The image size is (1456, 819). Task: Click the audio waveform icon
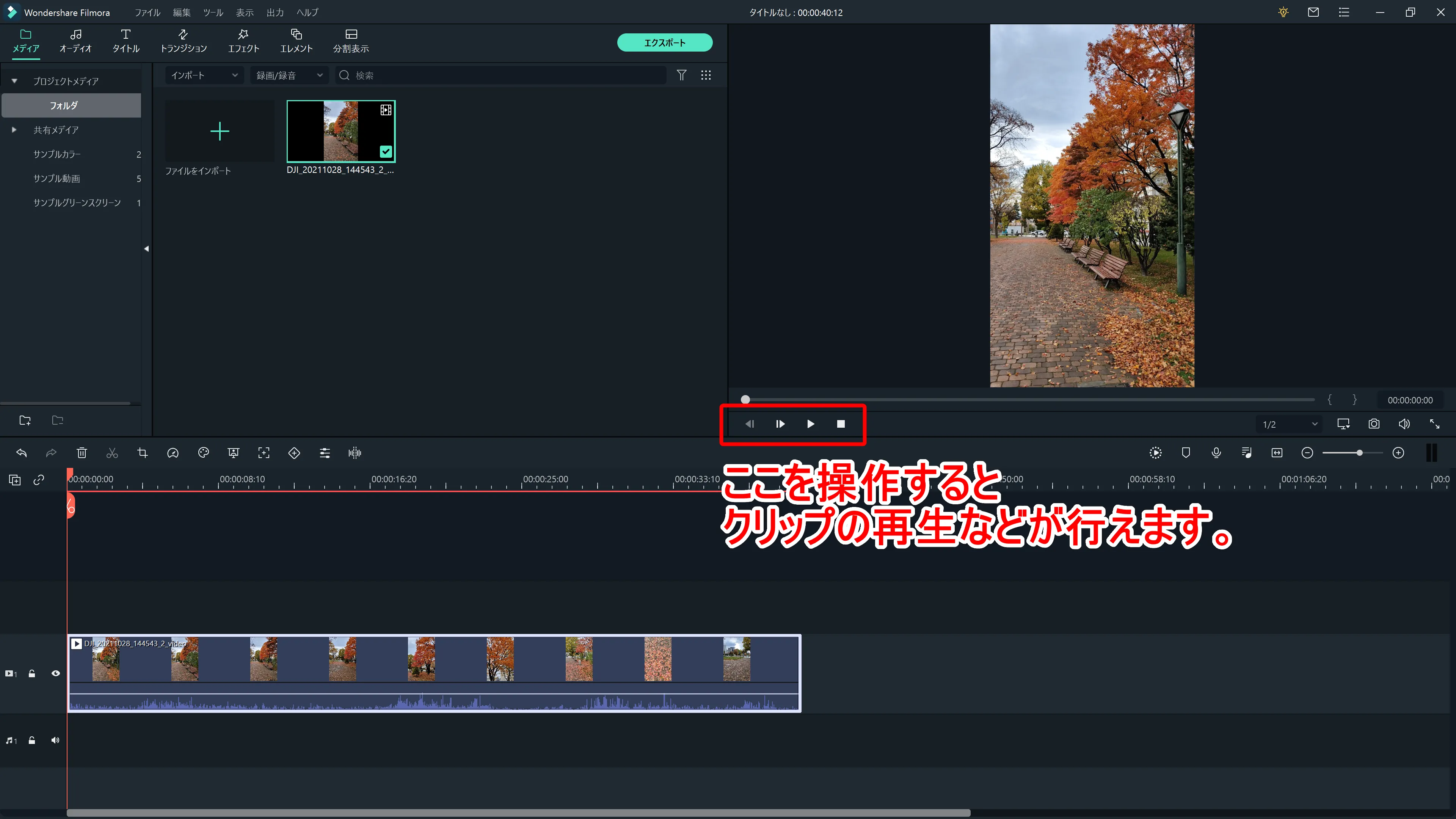coord(355,453)
